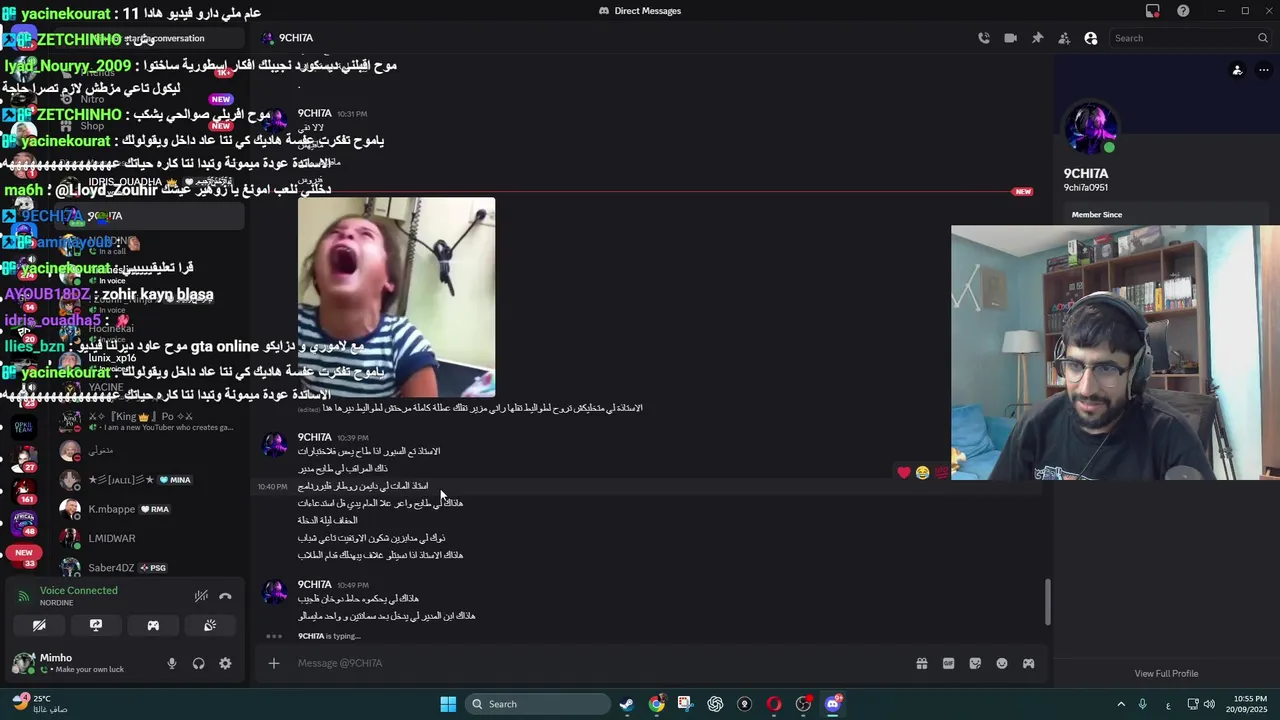
Task: Open user settings gear
Action: click(225, 663)
